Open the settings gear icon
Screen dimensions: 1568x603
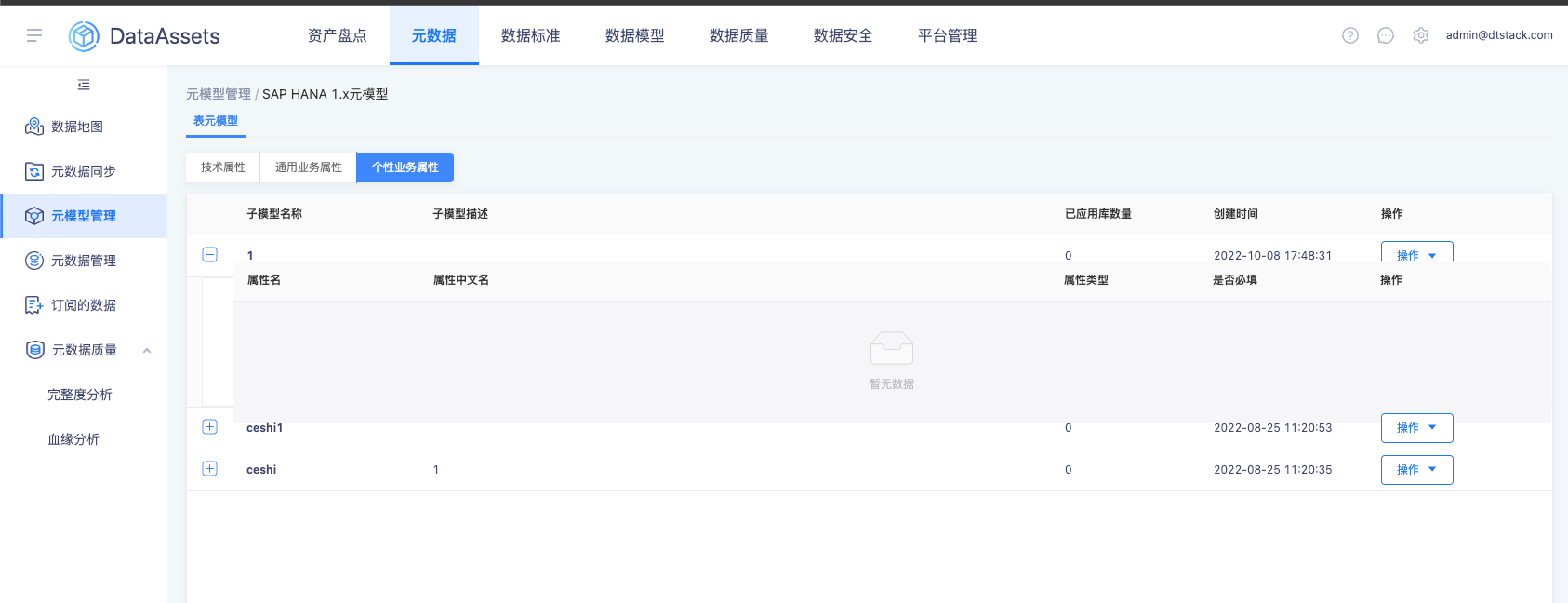click(1421, 35)
